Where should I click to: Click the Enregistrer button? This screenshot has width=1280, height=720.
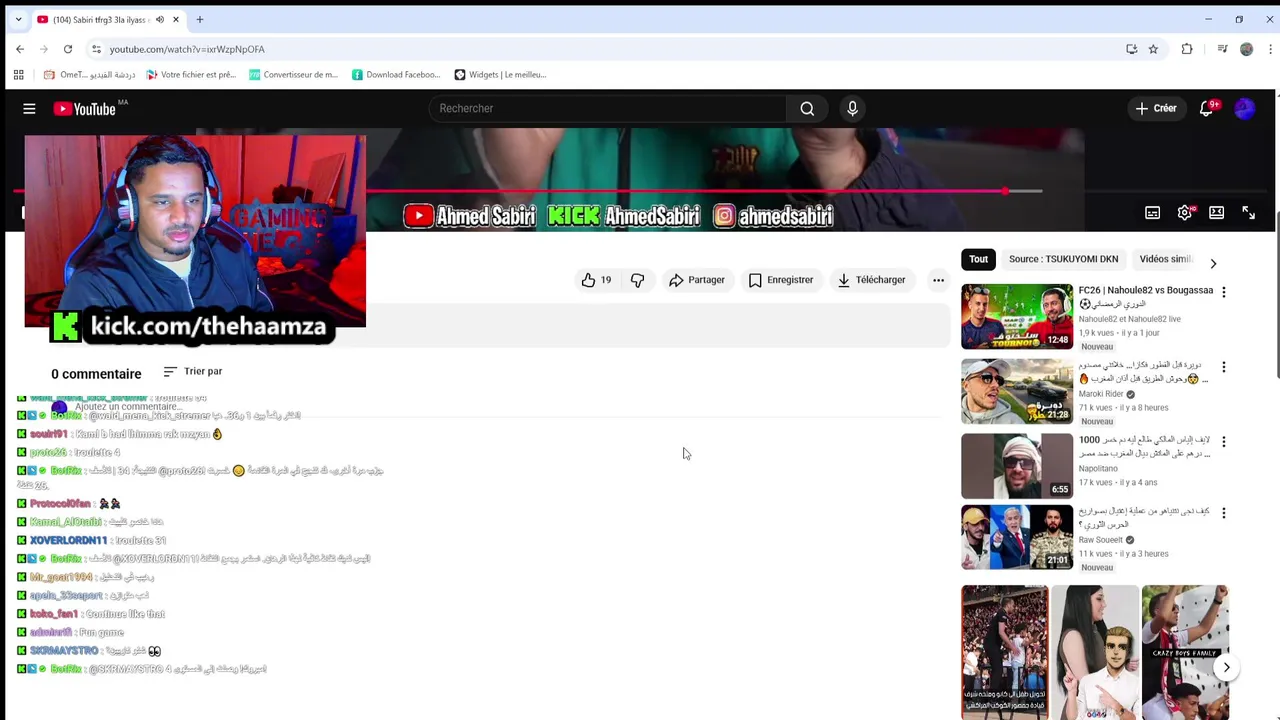pos(781,280)
